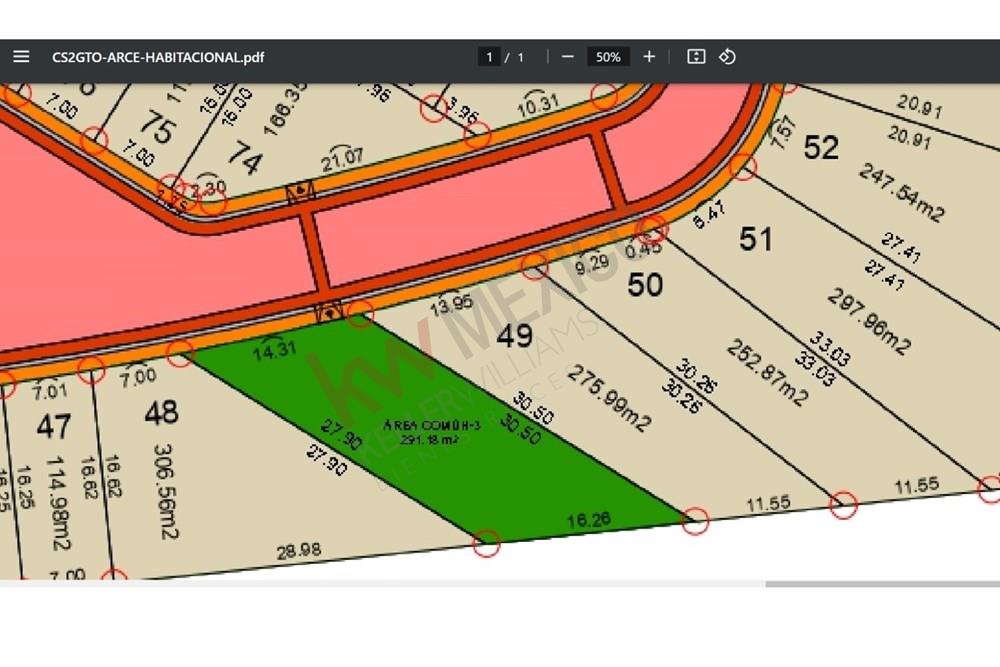Click the 50% zoom level field

click(608, 57)
